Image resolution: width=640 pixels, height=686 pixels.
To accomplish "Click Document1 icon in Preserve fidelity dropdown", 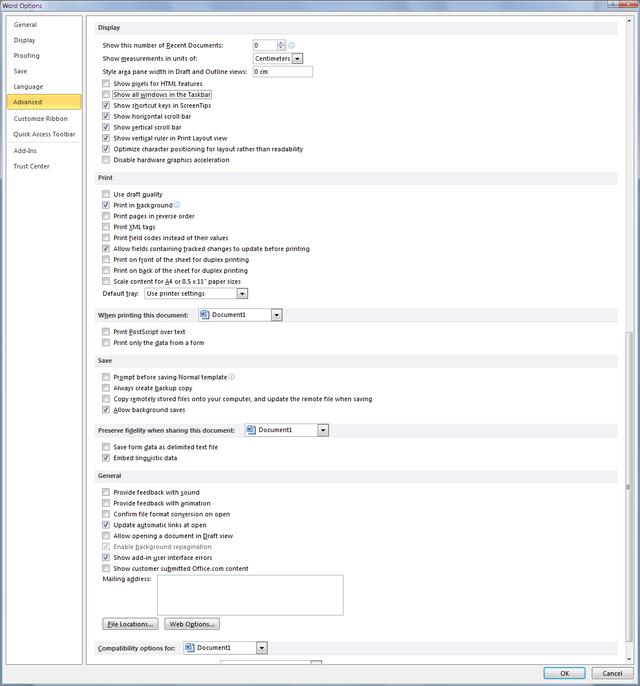I will point(250,430).
